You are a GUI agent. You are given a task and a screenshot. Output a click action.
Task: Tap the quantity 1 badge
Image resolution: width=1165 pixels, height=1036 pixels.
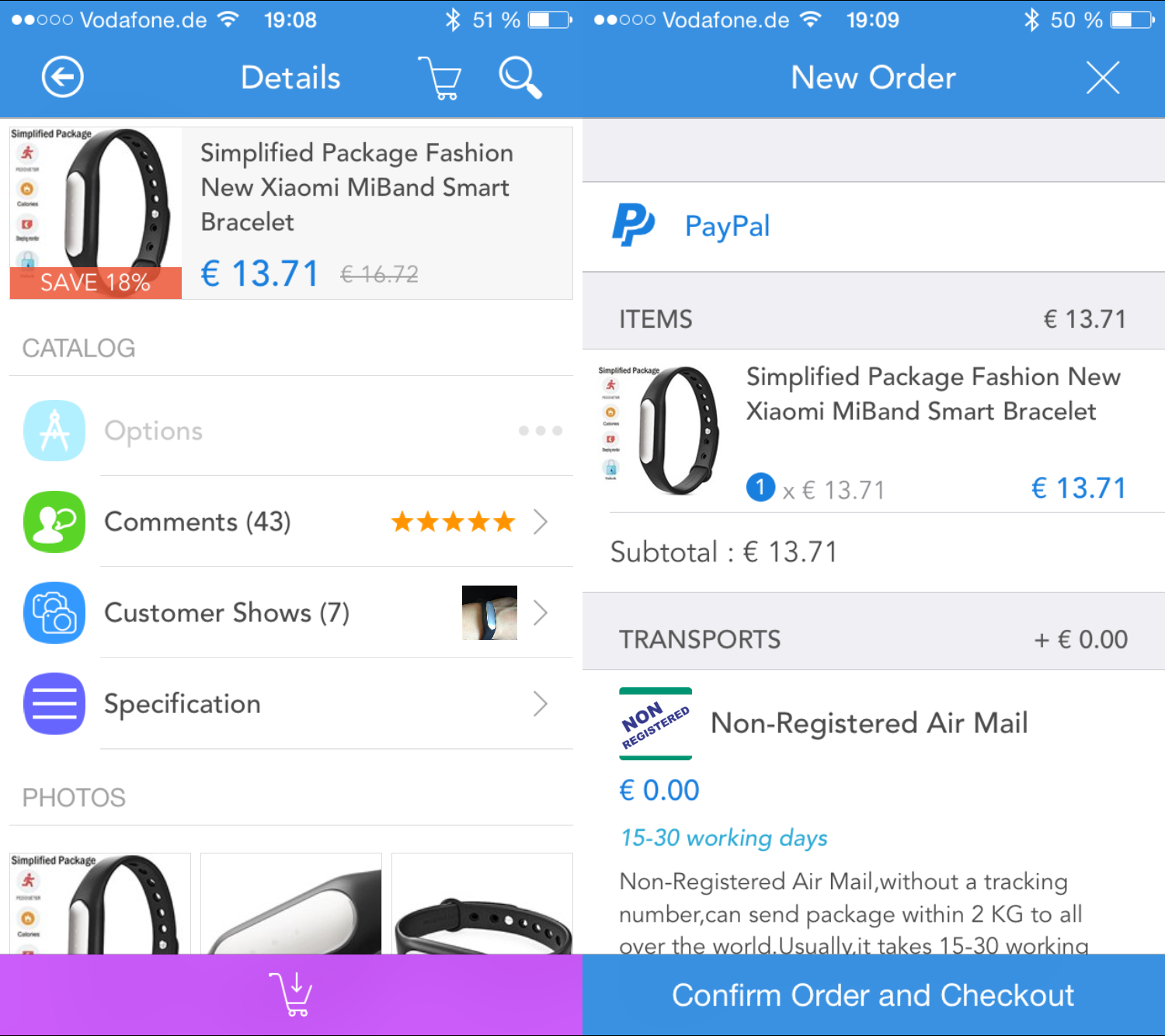pyautogui.click(x=760, y=488)
